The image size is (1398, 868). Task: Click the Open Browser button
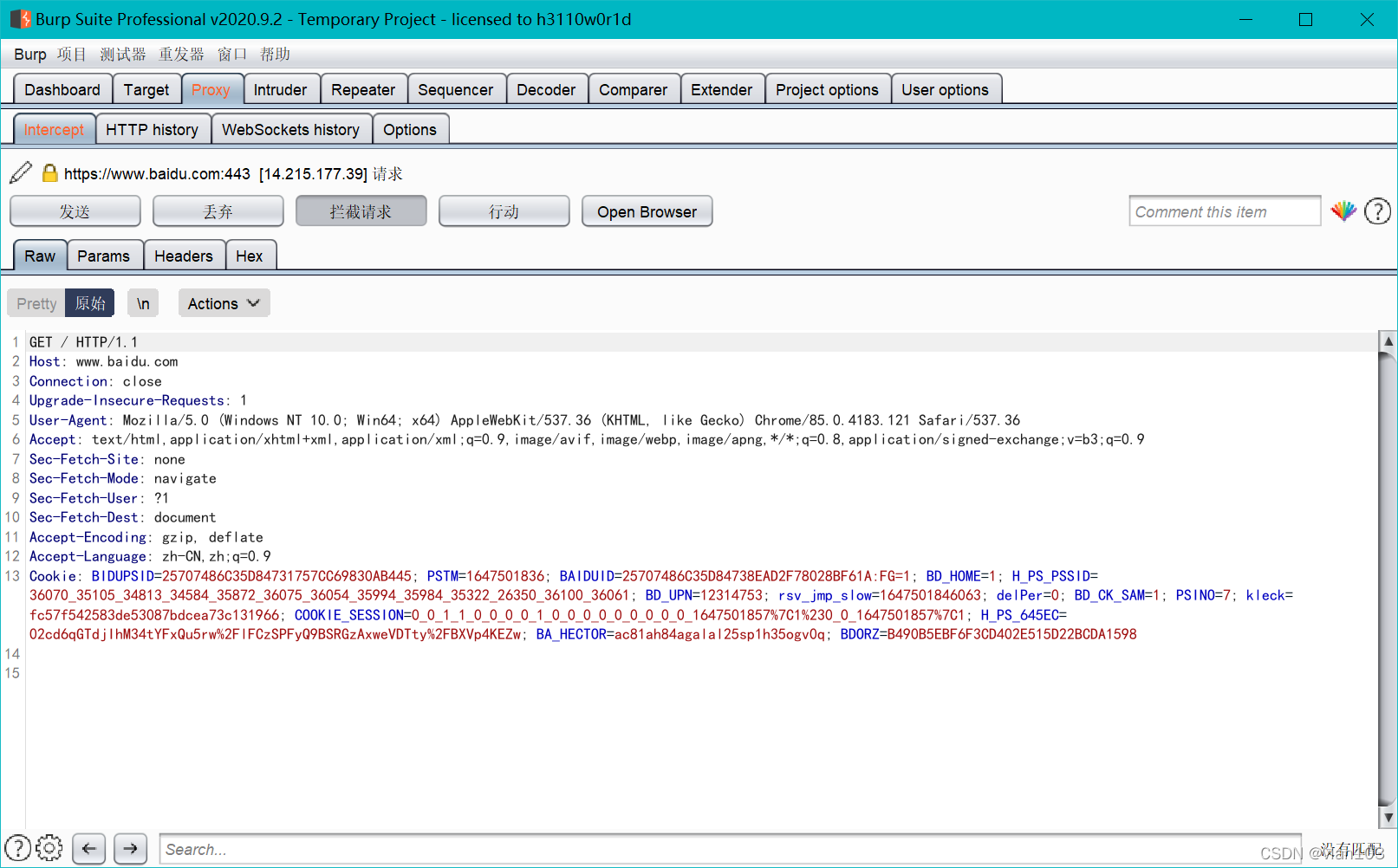[647, 211]
